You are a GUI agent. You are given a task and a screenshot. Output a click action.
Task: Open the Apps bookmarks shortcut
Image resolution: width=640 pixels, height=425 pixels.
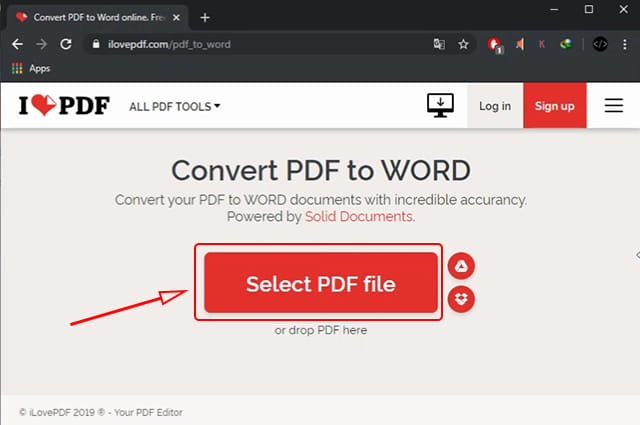[31, 68]
